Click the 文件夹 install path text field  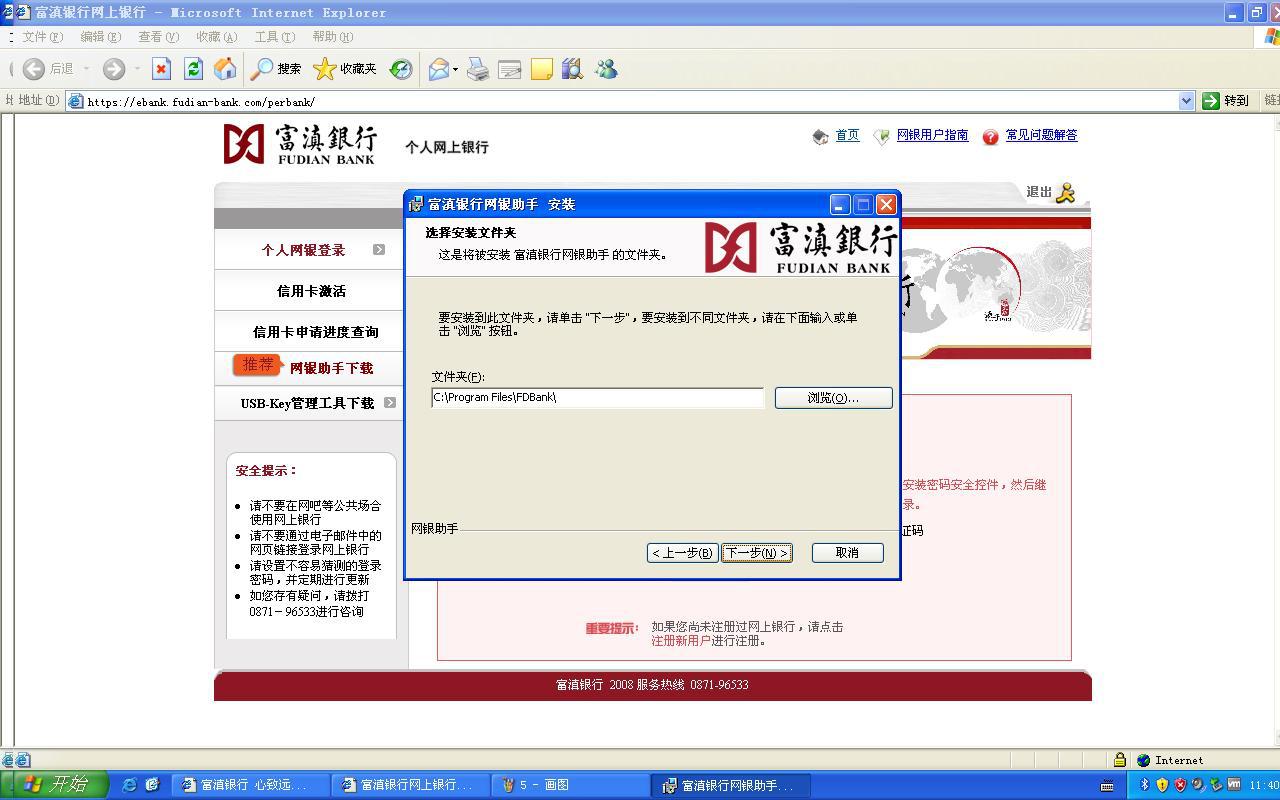597,398
